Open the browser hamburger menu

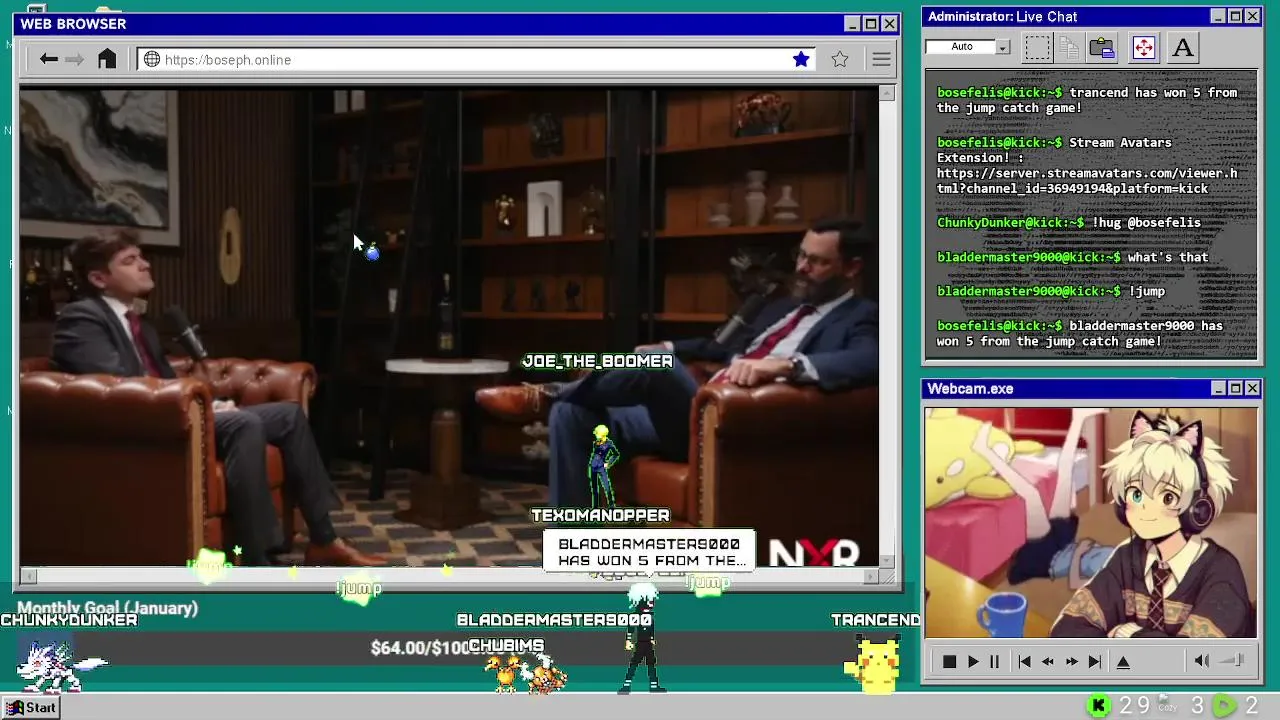(881, 60)
